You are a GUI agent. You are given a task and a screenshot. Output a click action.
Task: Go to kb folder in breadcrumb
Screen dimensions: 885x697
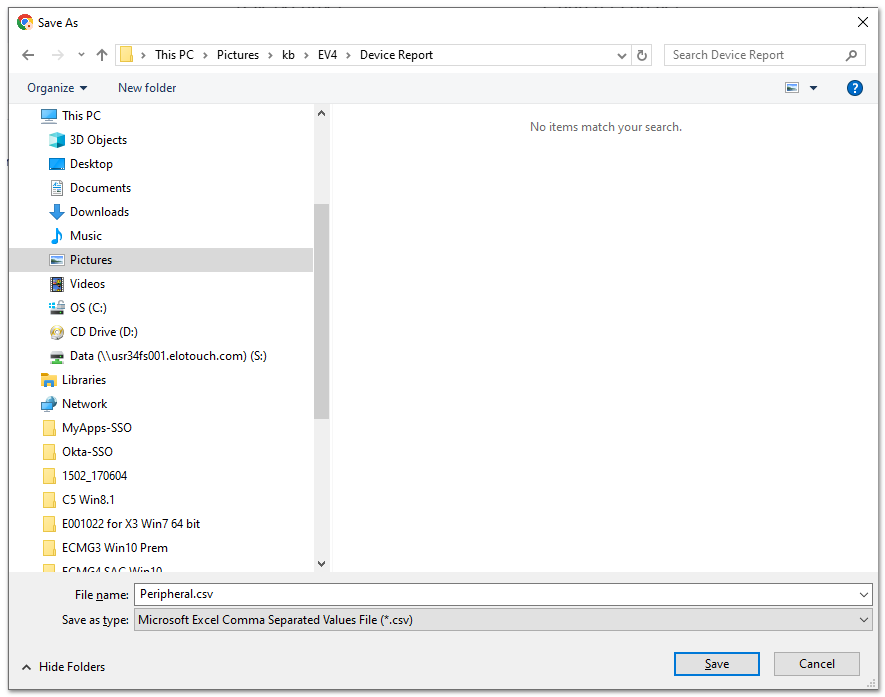(288, 55)
